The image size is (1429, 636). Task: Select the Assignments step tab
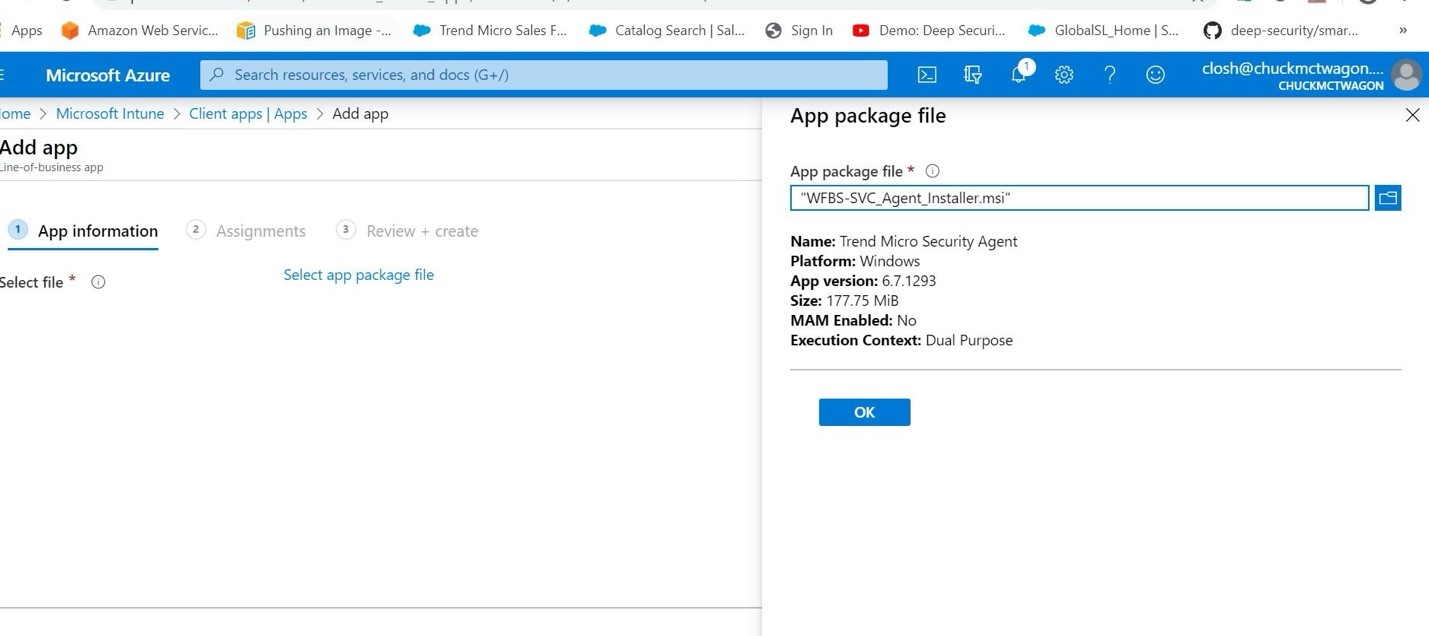pos(246,231)
